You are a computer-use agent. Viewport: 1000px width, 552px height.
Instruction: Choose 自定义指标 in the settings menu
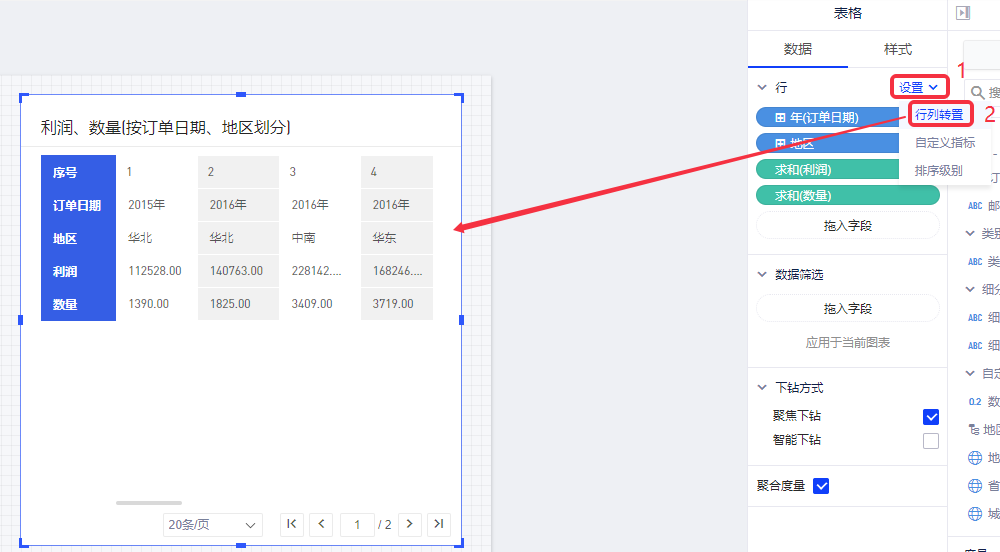(945, 143)
